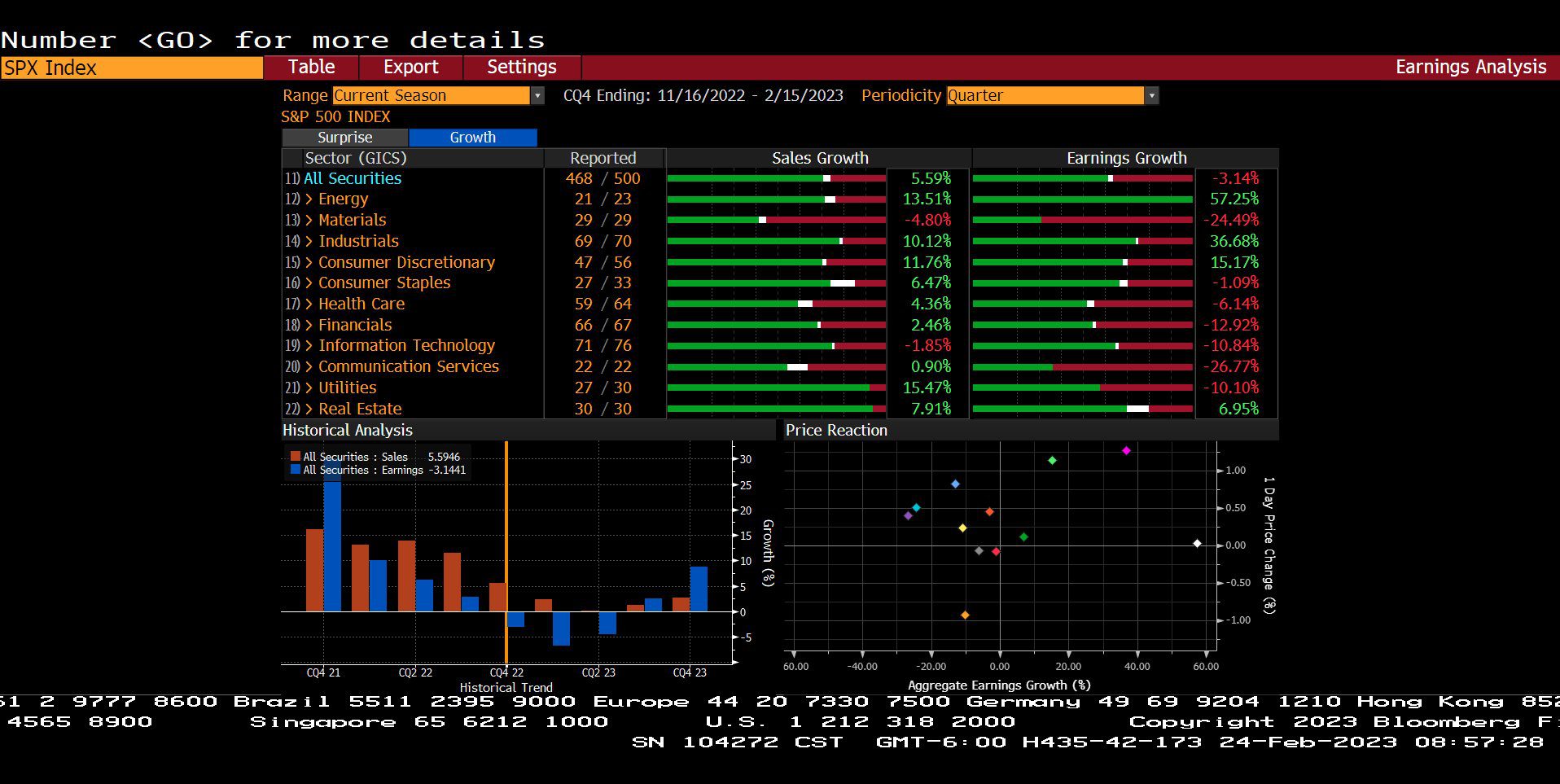This screenshot has width=1560, height=784.
Task: Click the magenta diamond in Price Reaction
Action: 1126,450
